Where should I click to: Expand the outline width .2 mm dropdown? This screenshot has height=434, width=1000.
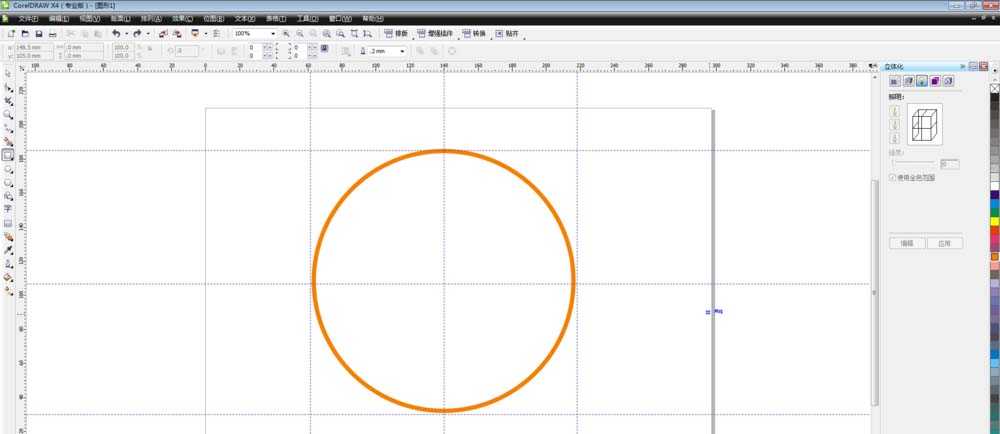click(402, 51)
